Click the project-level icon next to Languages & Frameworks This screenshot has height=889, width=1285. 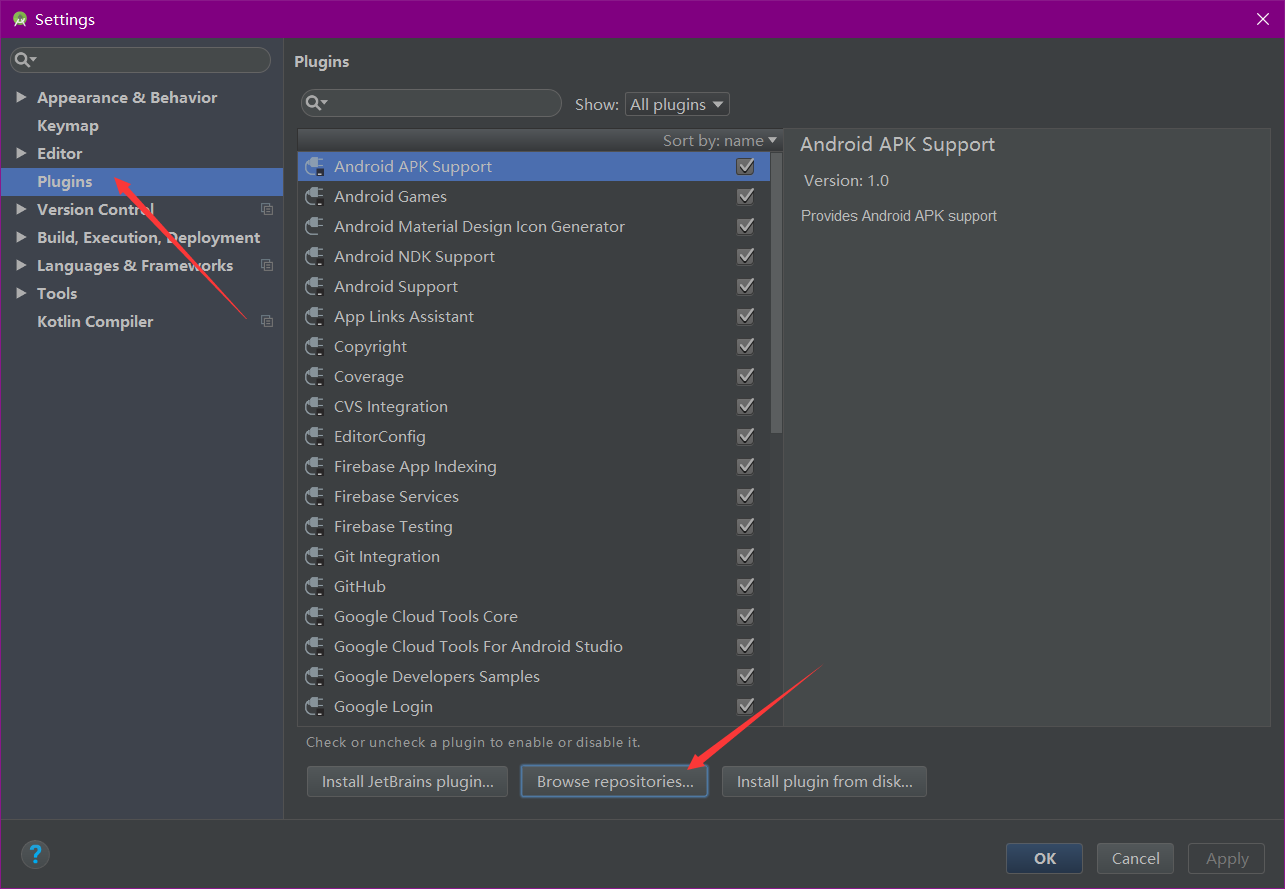coord(267,265)
